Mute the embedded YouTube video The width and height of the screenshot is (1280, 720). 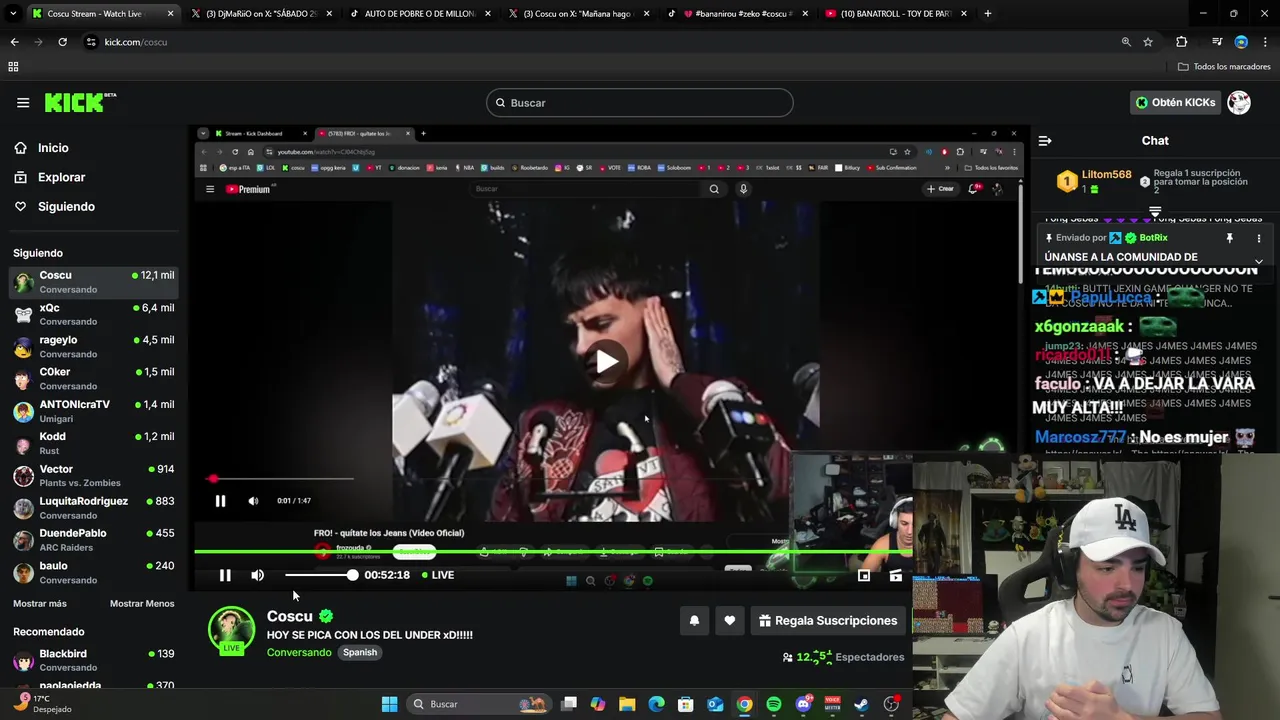253,501
